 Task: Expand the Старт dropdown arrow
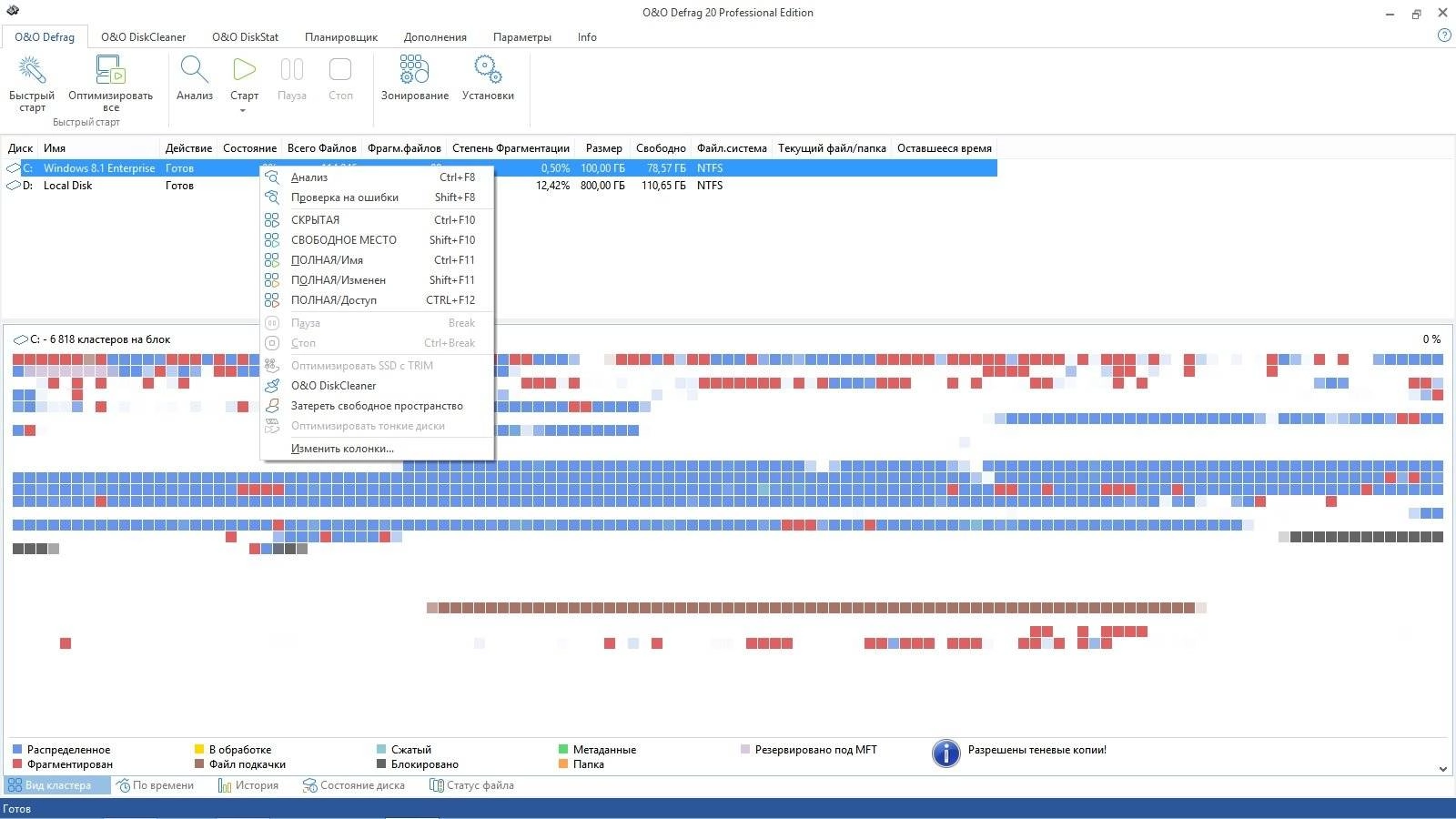coord(243,111)
